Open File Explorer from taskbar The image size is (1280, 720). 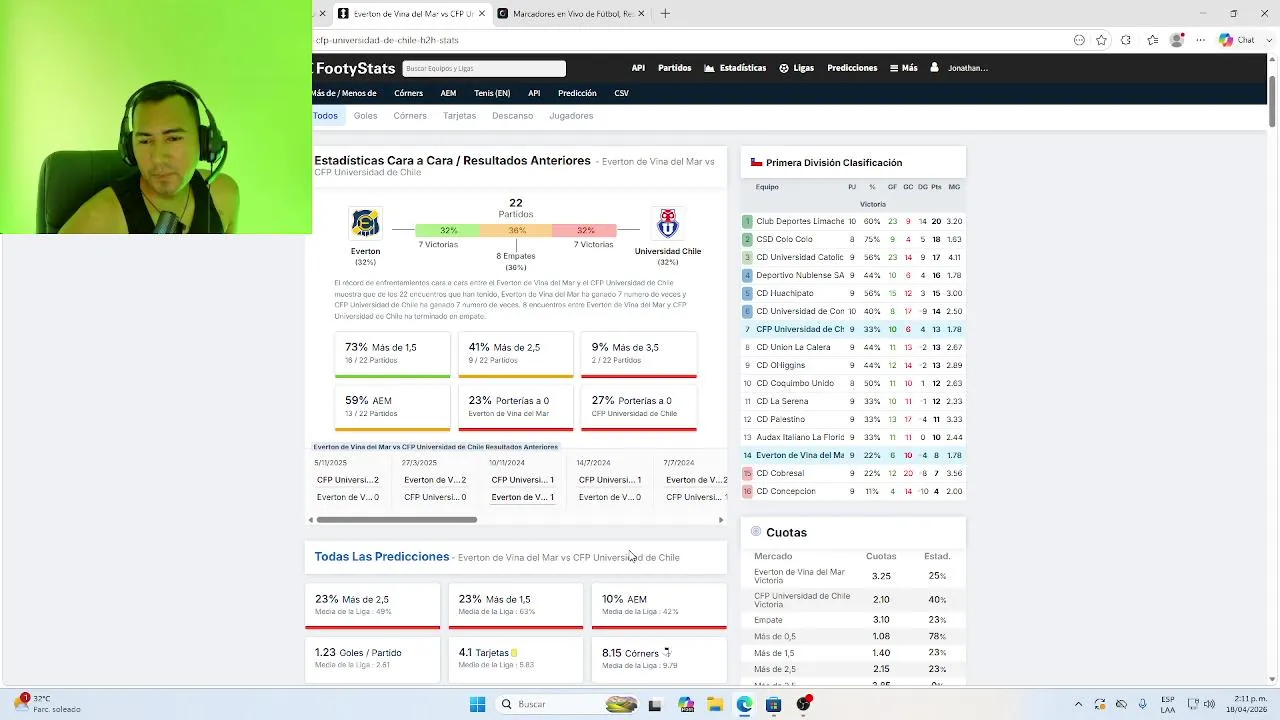(x=715, y=704)
